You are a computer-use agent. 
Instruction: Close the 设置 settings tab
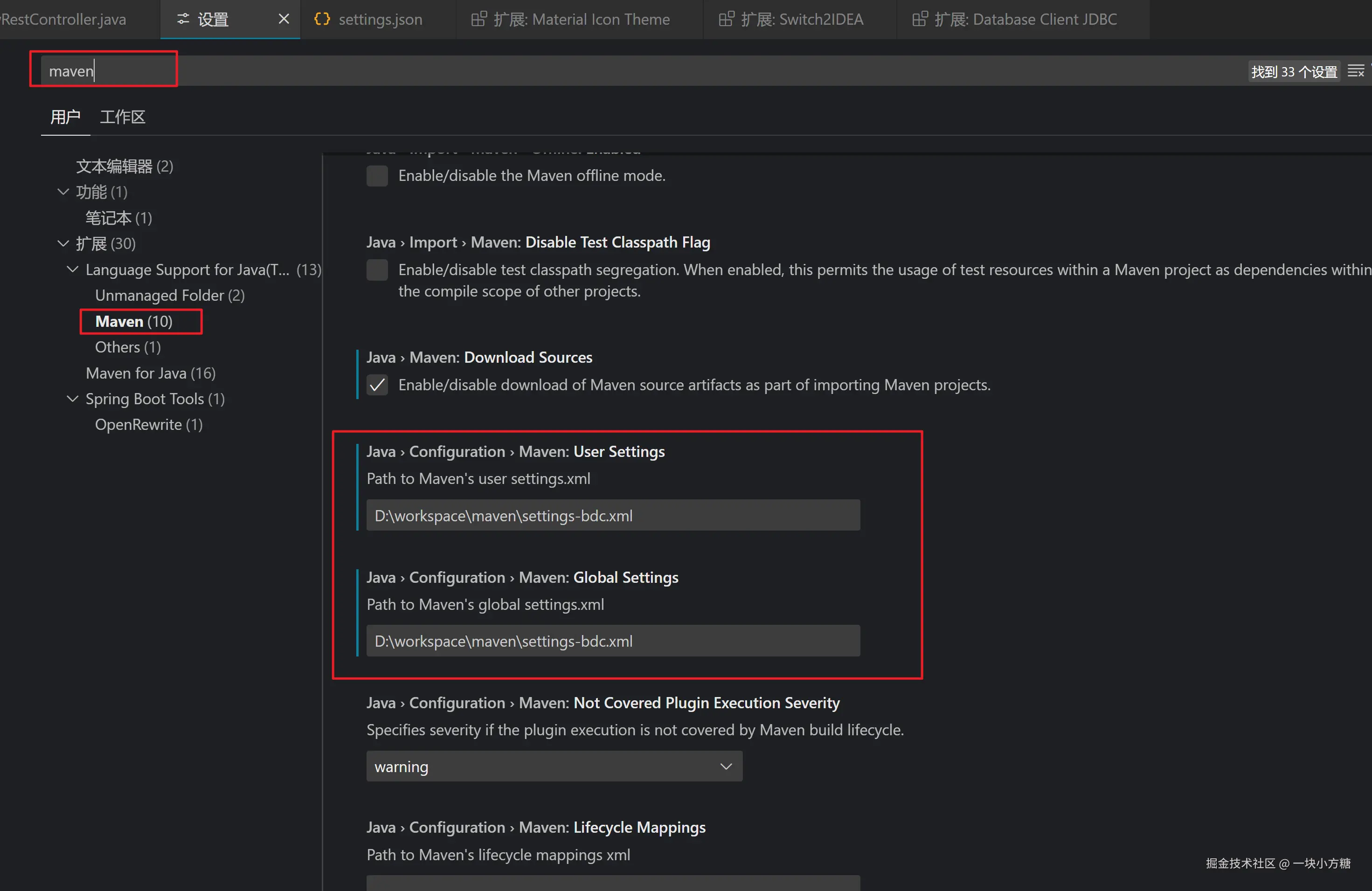pos(284,19)
